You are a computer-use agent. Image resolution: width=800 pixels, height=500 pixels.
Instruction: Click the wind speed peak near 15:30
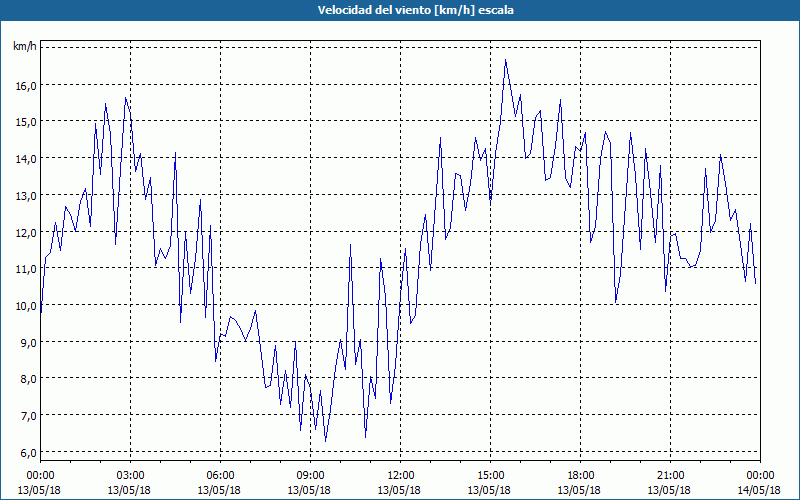pyautogui.click(x=505, y=60)
